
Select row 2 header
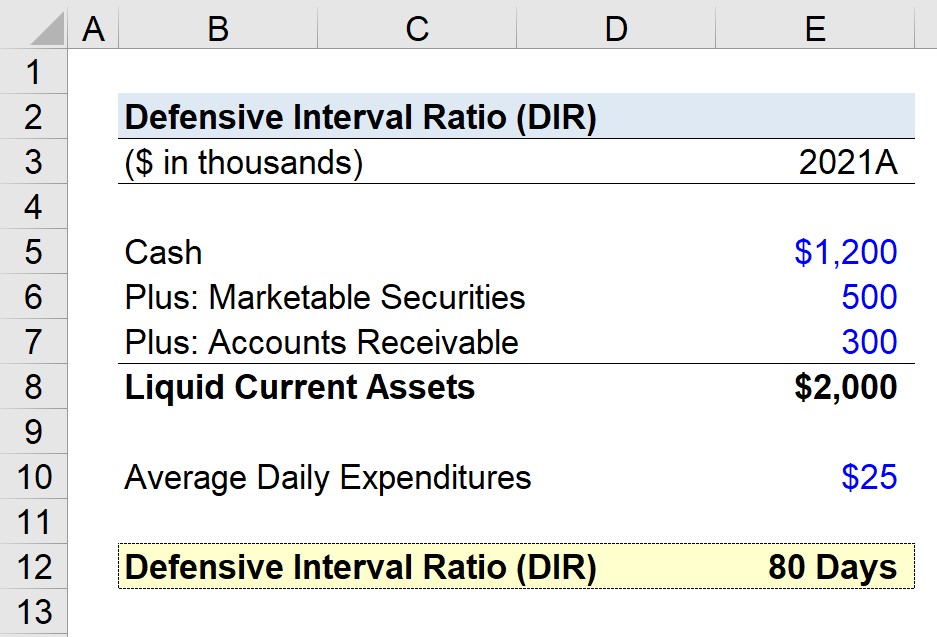pos(33,117)
